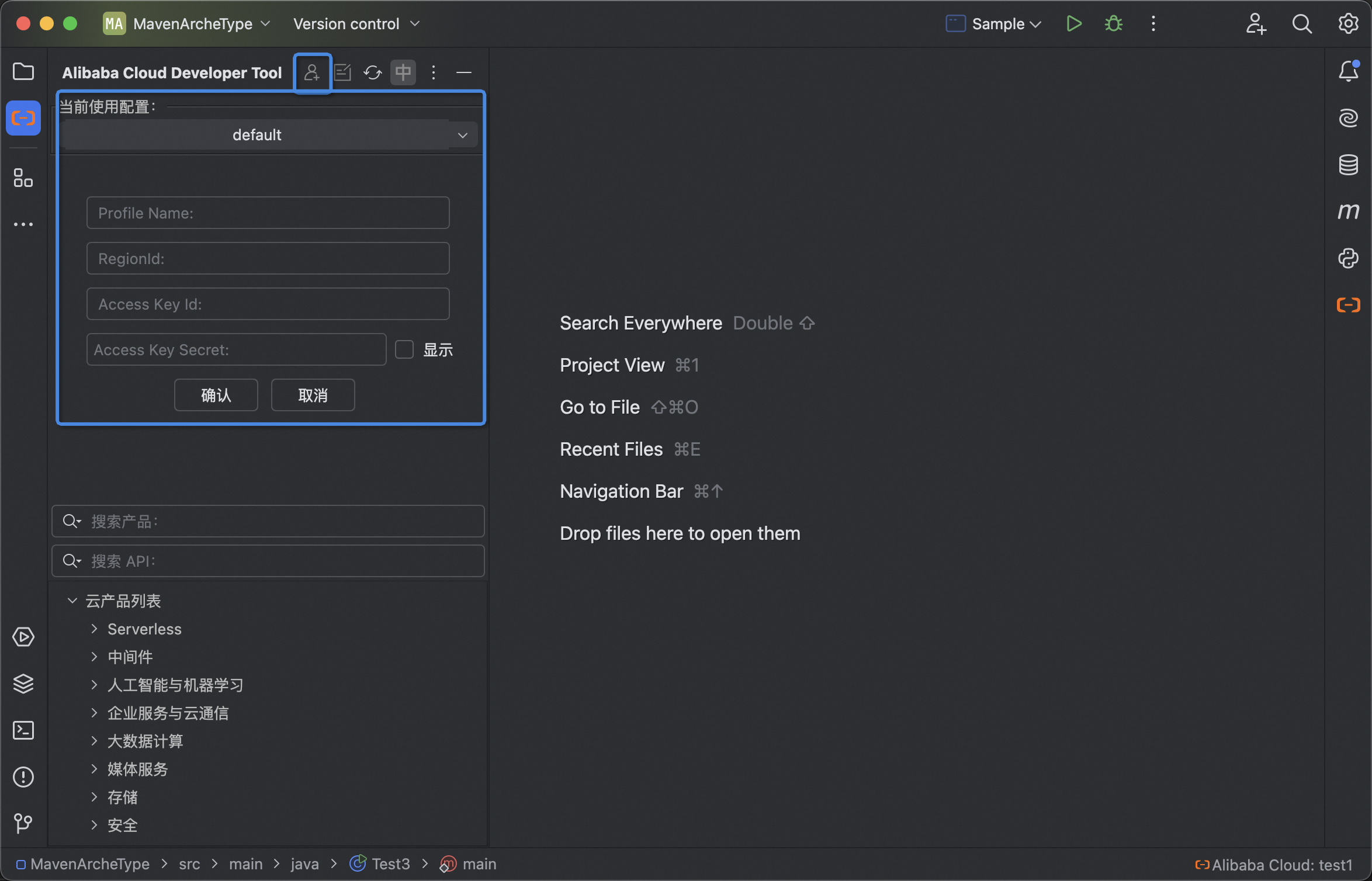Open Alibaba Cloud Developer Tool in left sidebar
1372x881 pixels.
tap(23, 118)
